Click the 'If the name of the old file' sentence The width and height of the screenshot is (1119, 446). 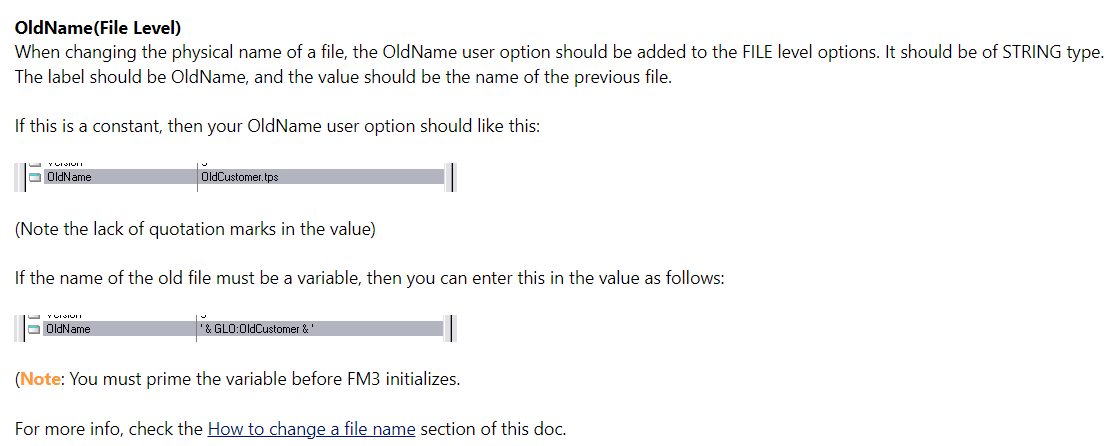pyautogui.click(x=368, y=278)
